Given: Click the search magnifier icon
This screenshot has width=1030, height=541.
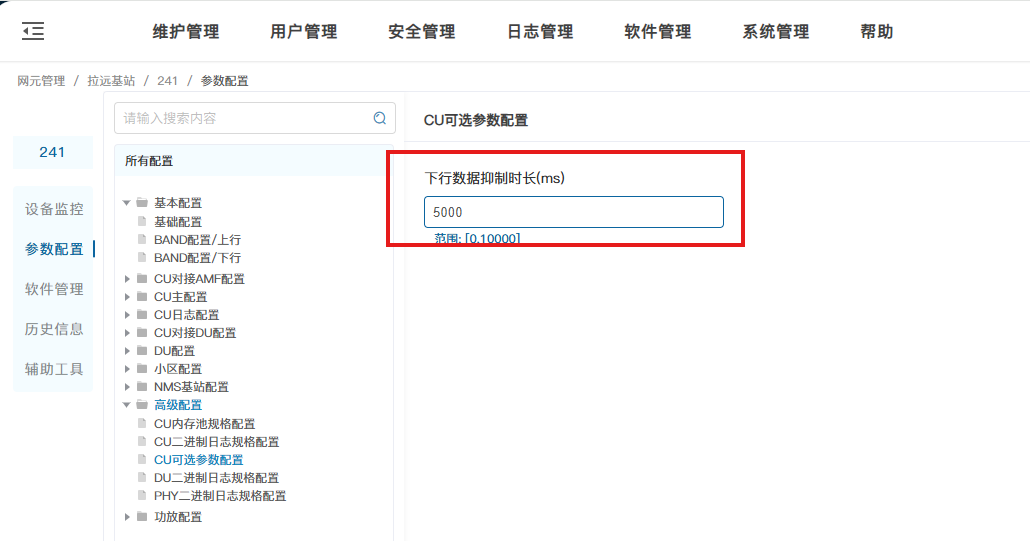Looking at the screenshot, I should click(x=380, y=118).
